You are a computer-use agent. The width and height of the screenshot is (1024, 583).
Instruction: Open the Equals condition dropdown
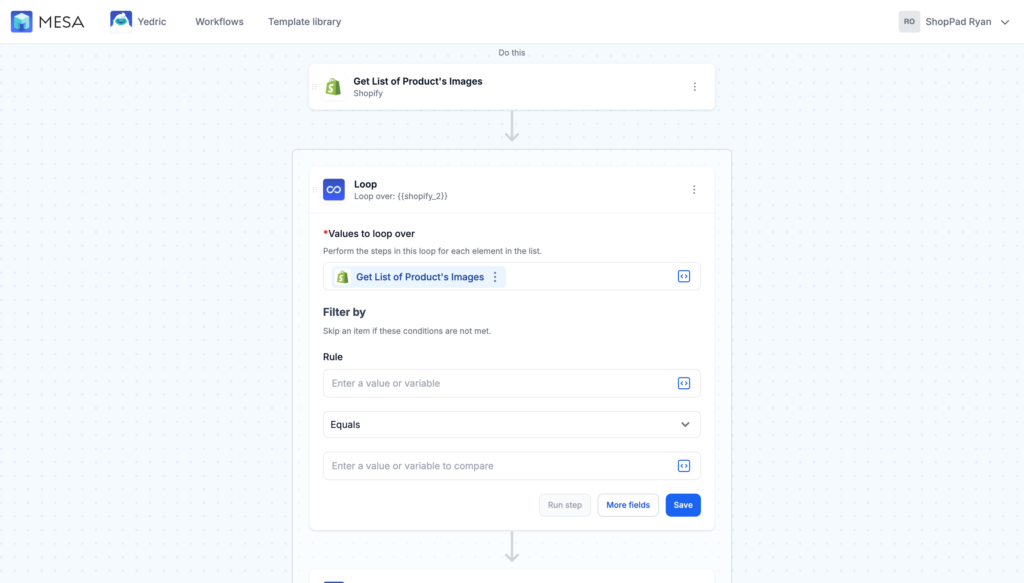pyautogui.click(x=511, y=424)
